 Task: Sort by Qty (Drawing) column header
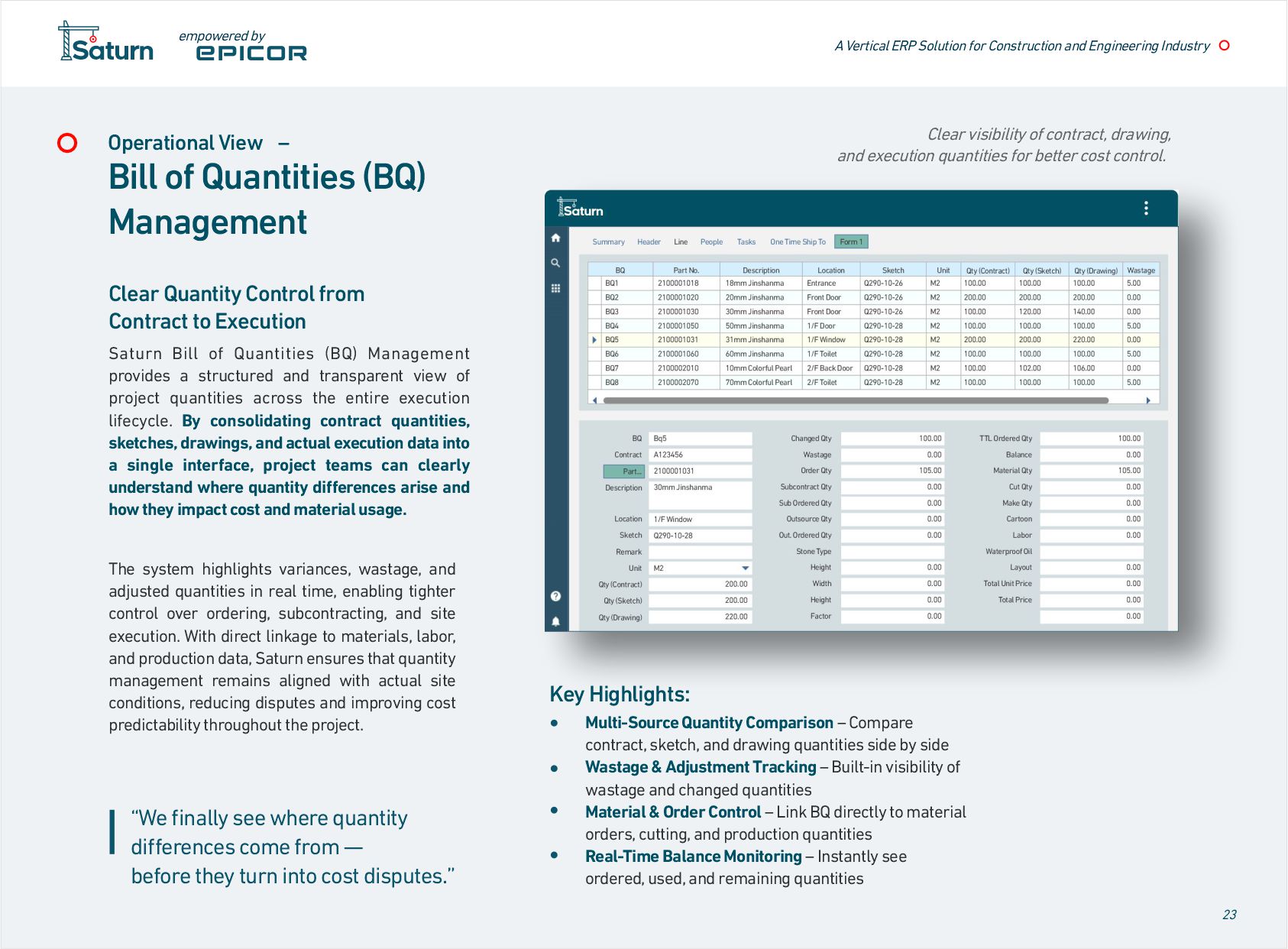tap(1095, 270)
